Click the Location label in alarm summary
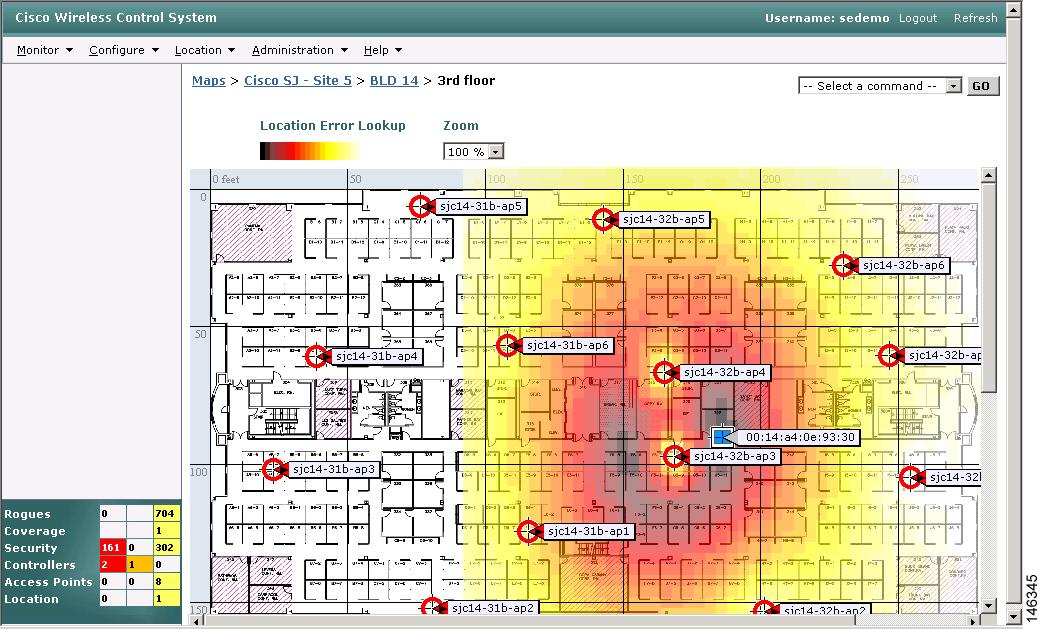Viewport: 1041px width, 629px height. pos(31,599)
